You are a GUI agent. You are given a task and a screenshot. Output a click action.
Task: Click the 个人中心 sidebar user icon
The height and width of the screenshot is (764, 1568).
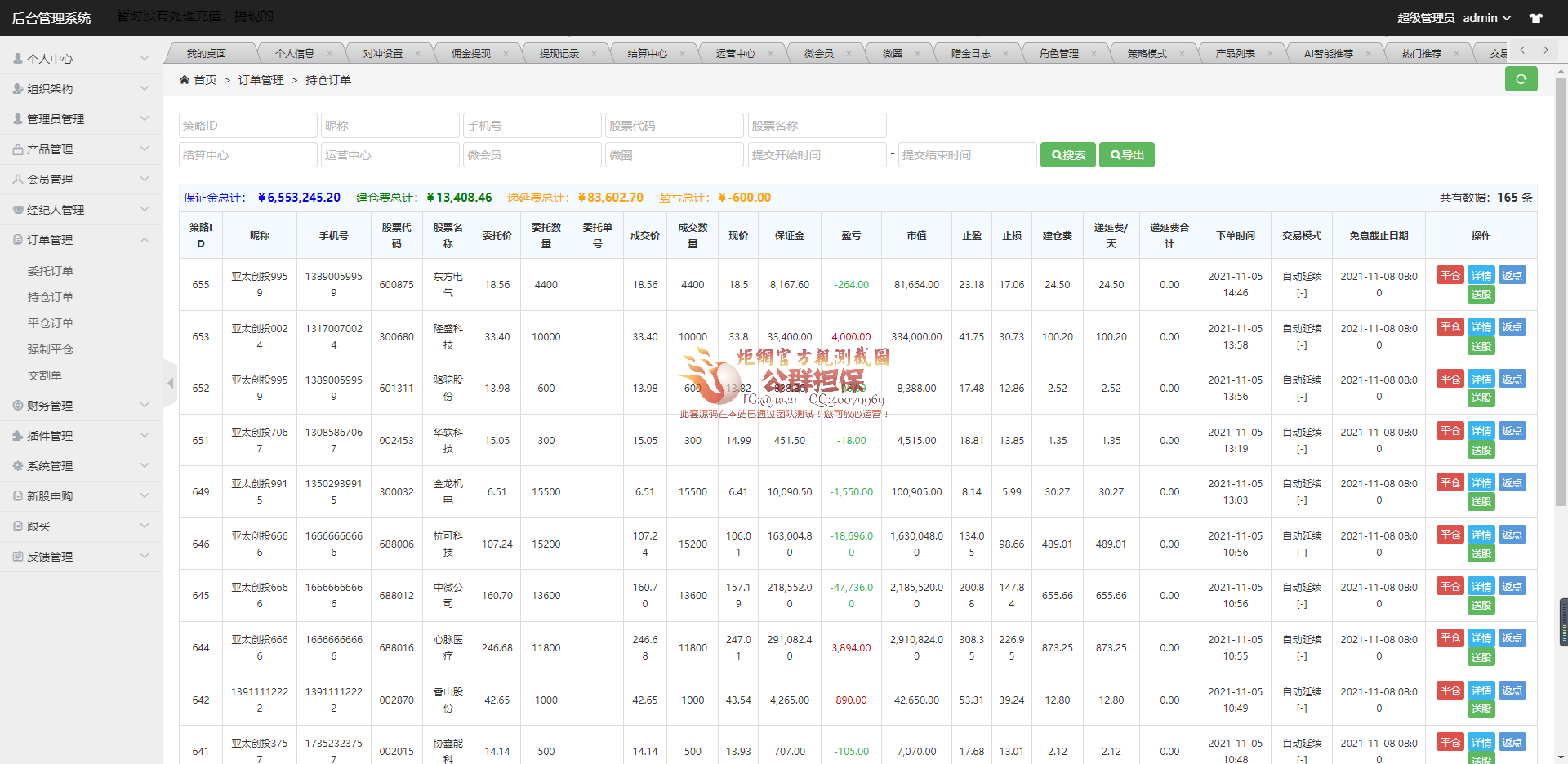click(x=18, y=58)
